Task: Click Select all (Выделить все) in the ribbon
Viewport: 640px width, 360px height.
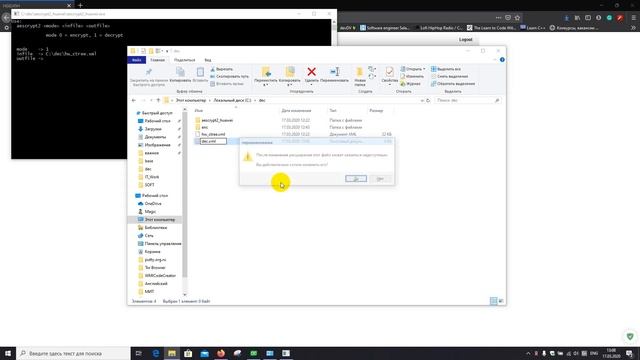Action: [x=446, y=69]
